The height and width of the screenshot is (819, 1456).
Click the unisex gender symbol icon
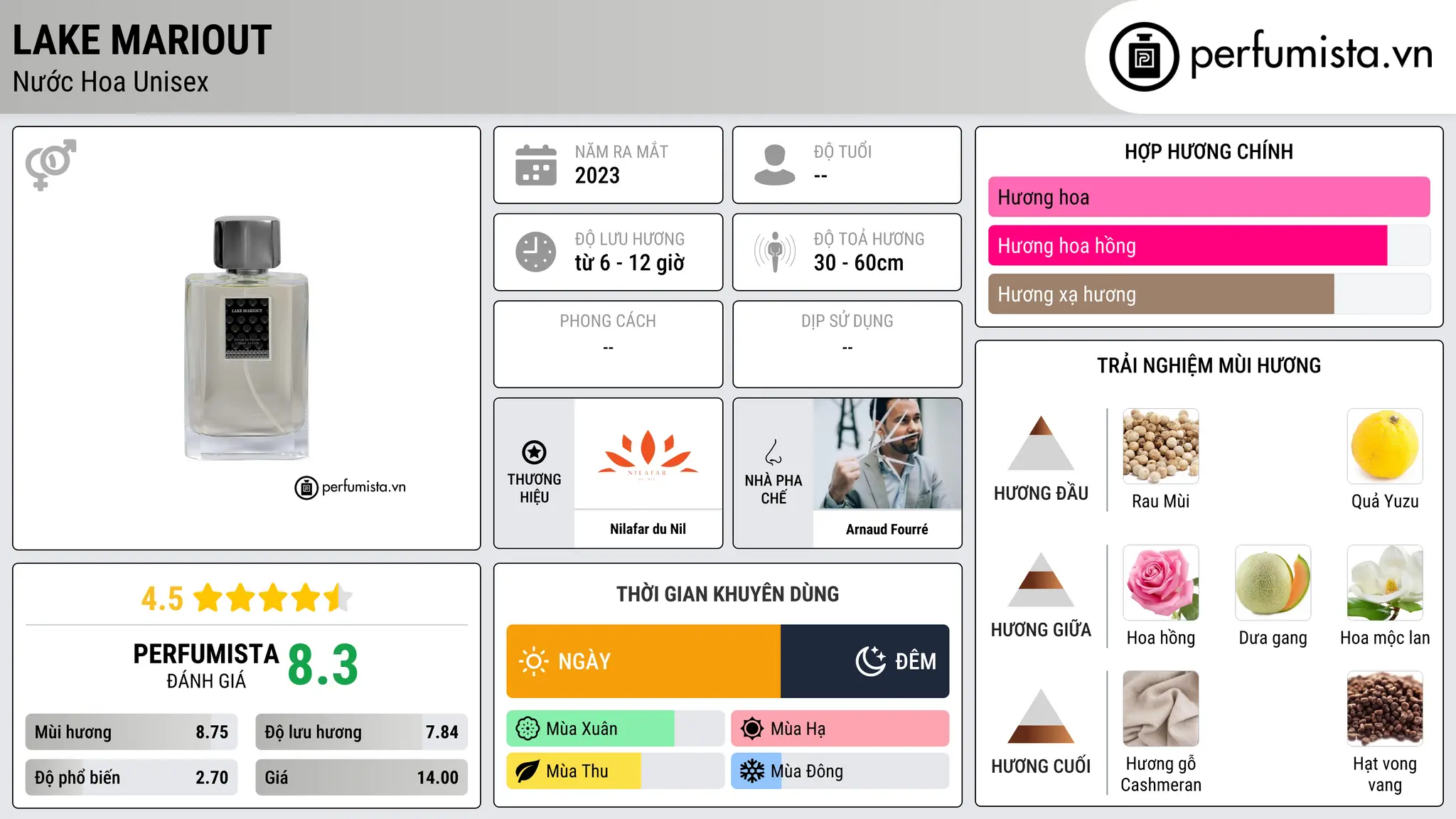point(50,165)
